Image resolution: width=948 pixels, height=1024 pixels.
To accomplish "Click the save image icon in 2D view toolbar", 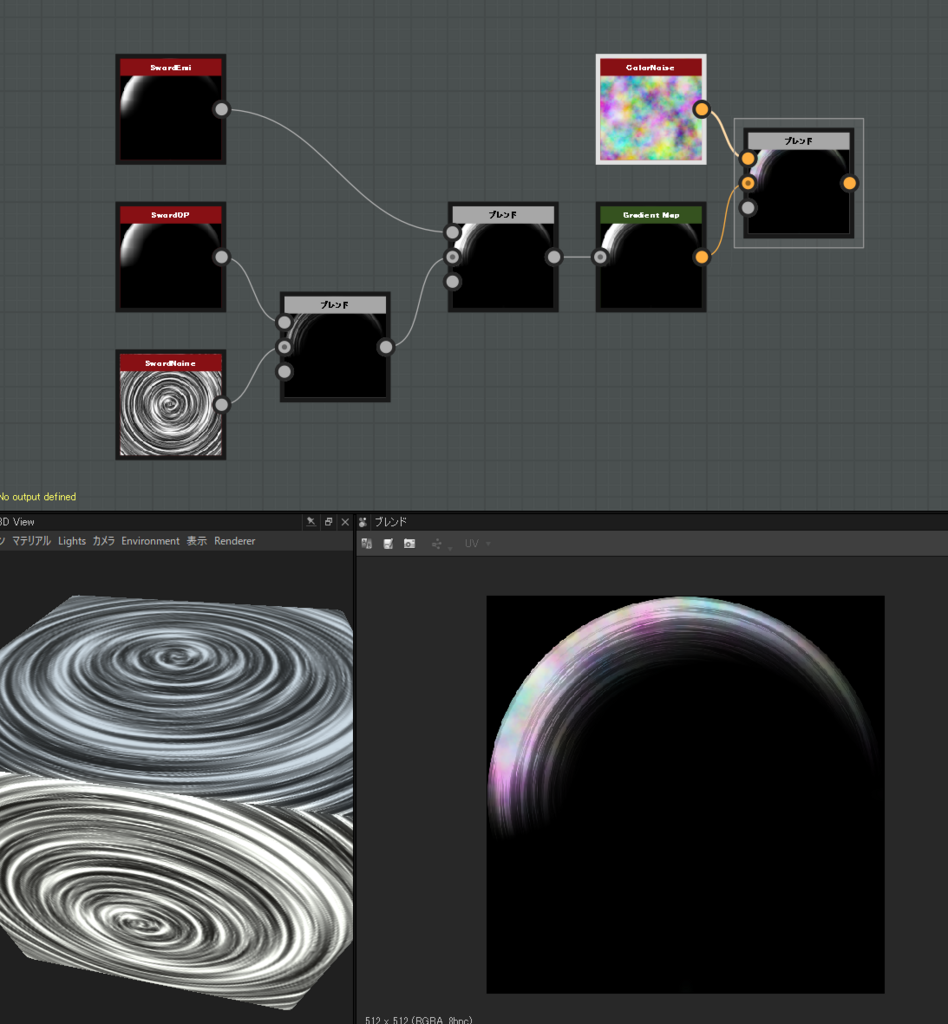I will pyautogui.click(x=388, y=543).
